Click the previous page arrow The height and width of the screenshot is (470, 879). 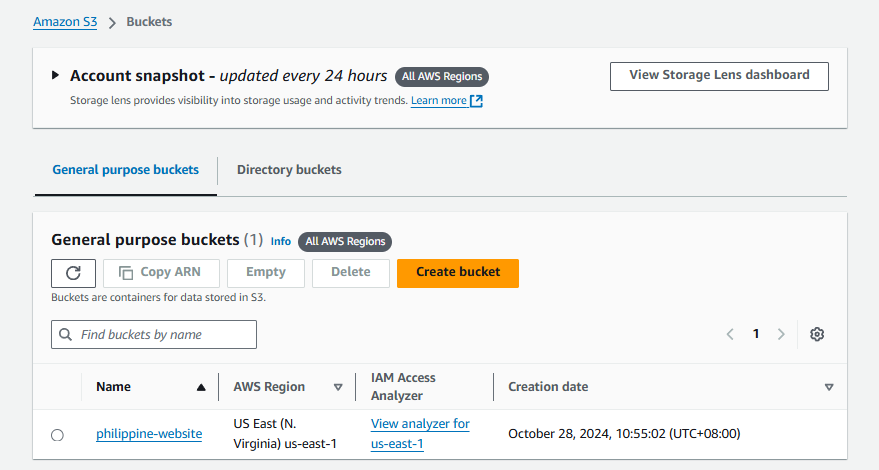click(x=730, y=334)
